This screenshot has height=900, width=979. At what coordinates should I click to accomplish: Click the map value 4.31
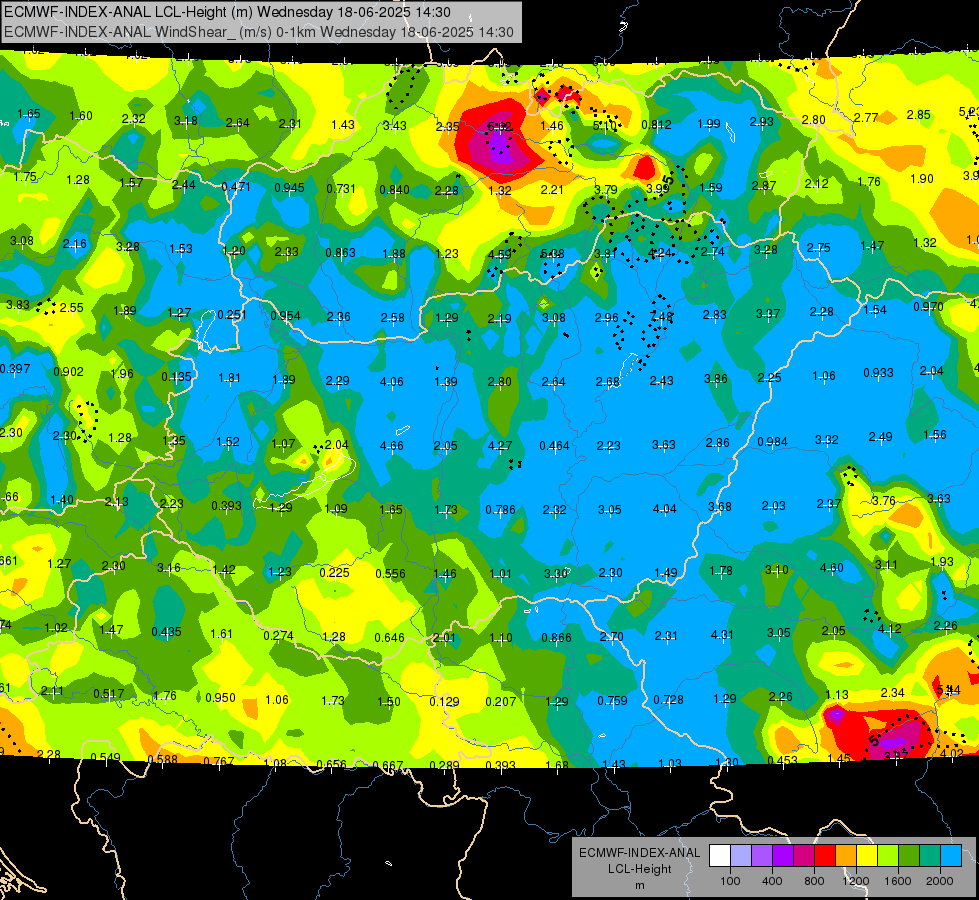coord(722,635)
